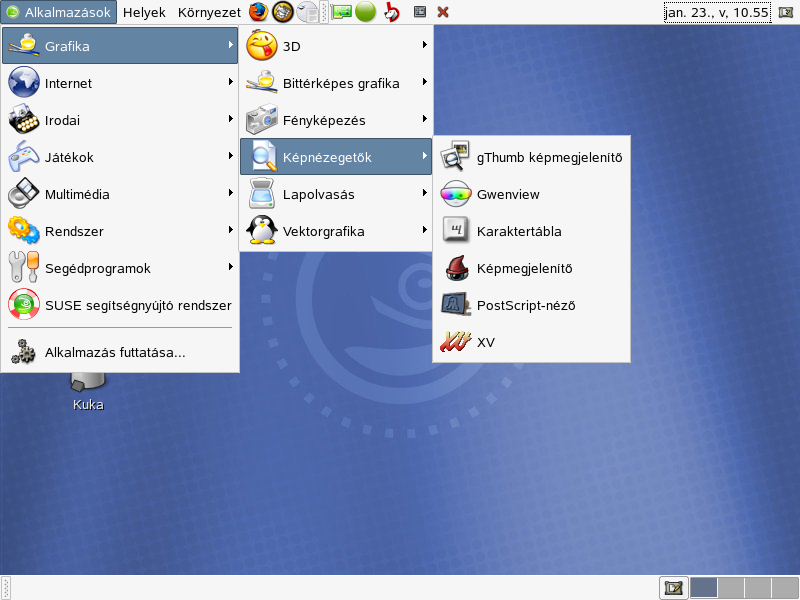Open the Környezet menu
This screenshot has height=600, width=800.
coord(209,12)
